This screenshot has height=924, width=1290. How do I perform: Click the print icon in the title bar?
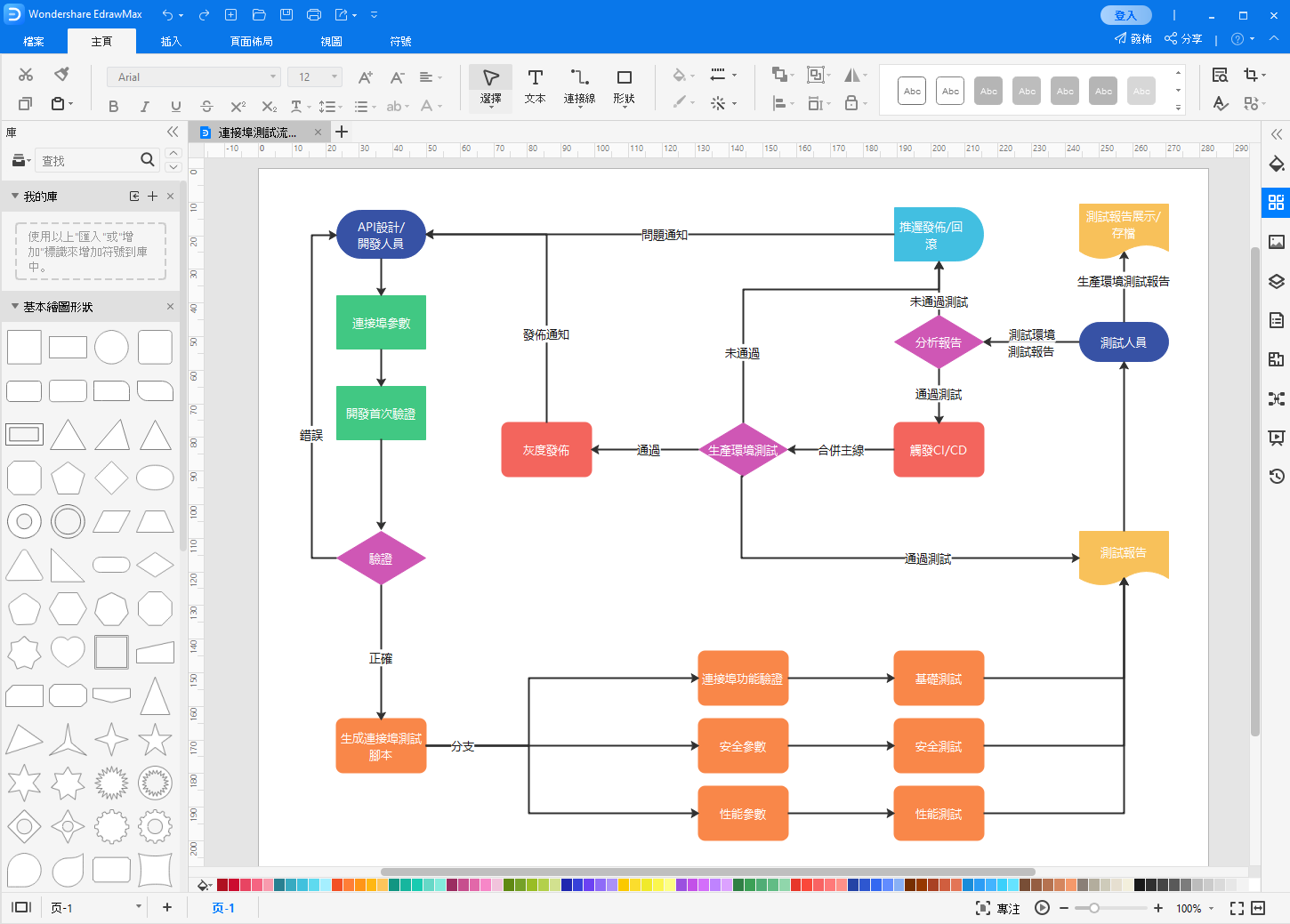tap(314, 15)
